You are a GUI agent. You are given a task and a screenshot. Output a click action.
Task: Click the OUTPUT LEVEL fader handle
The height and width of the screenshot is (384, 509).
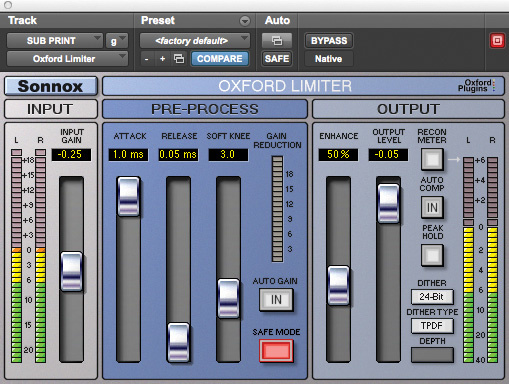[388, 204]
